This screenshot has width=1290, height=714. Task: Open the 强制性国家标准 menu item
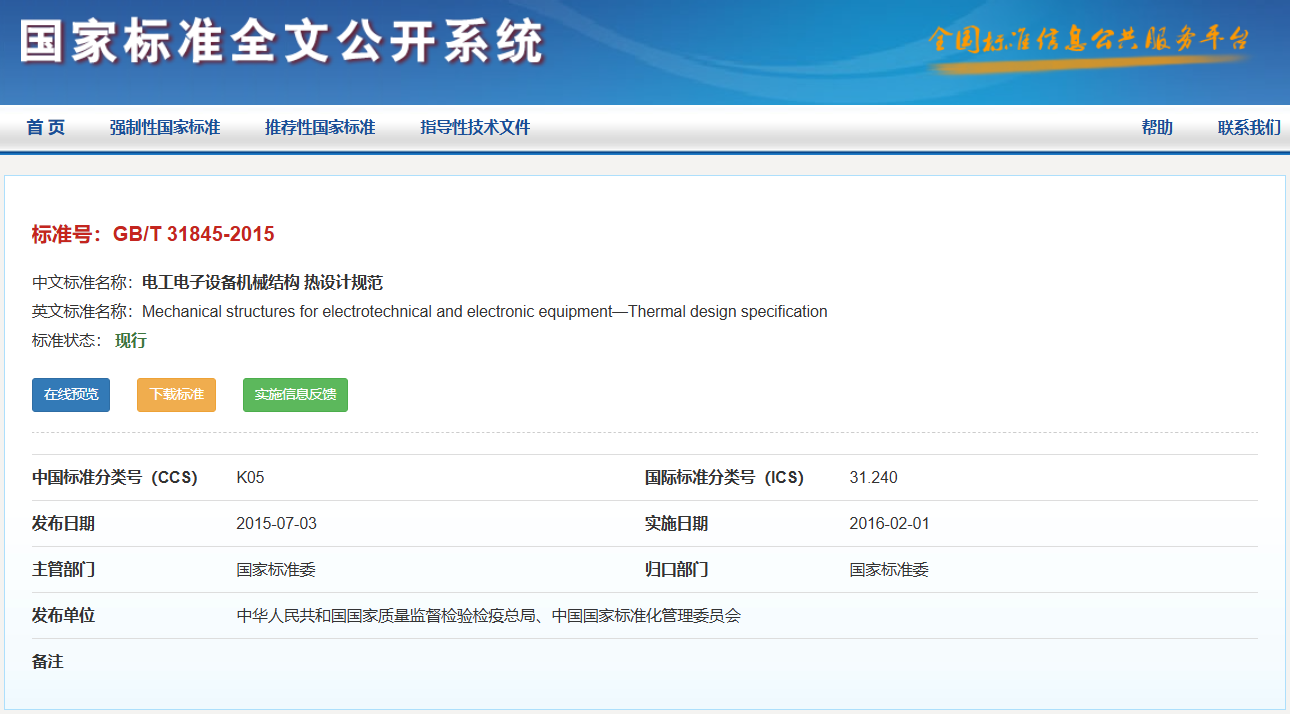165,128
